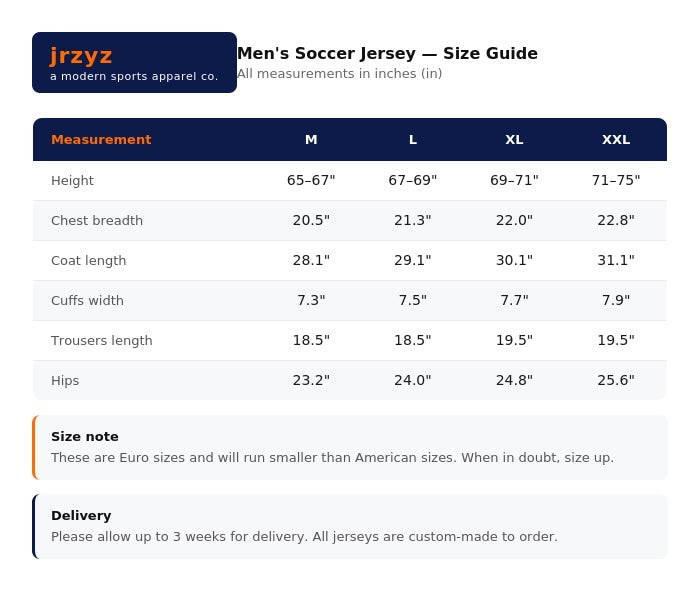Click the Trousers length row label

point(102,341)
